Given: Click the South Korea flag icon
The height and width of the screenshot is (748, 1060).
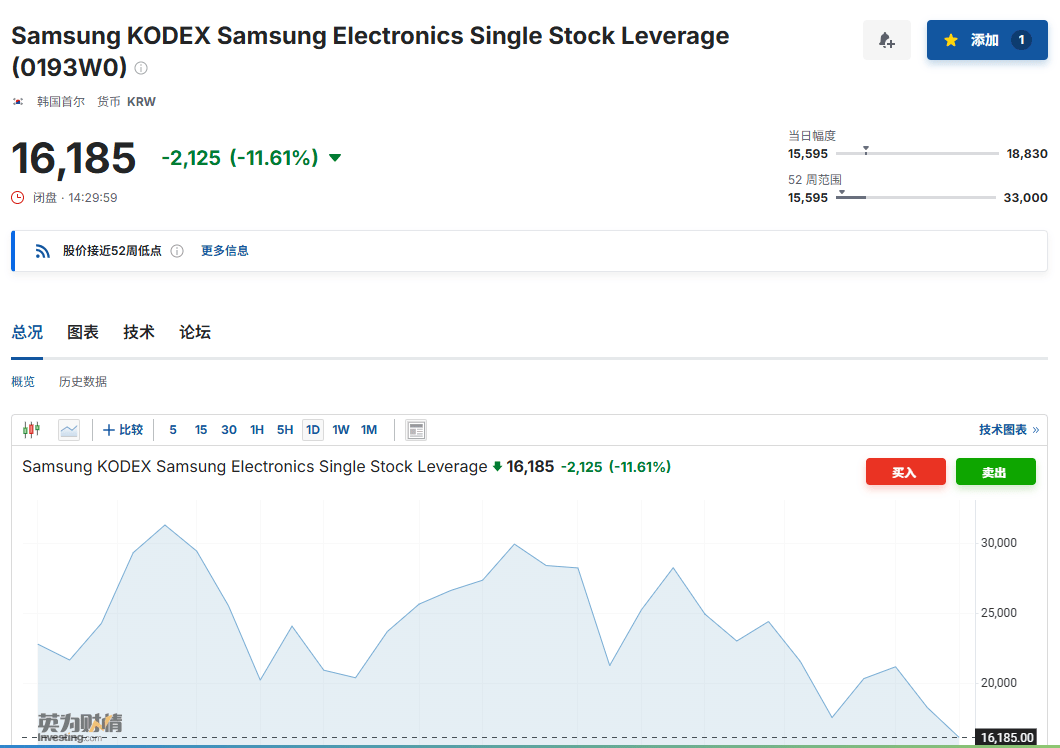Looking at the screenshot, I should pos(18,101).
